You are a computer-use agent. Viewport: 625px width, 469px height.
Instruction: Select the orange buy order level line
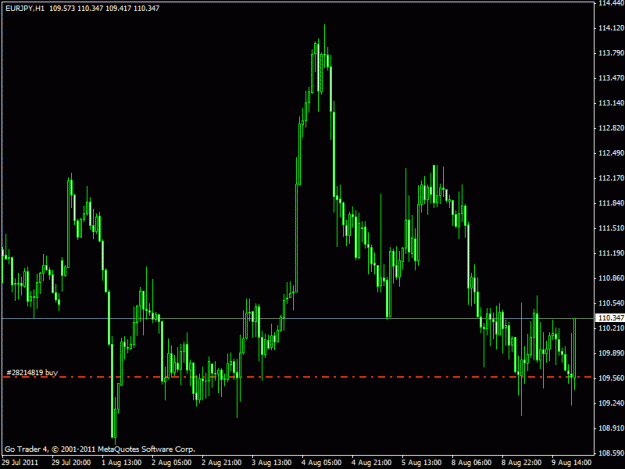click(x=298, y=377)
